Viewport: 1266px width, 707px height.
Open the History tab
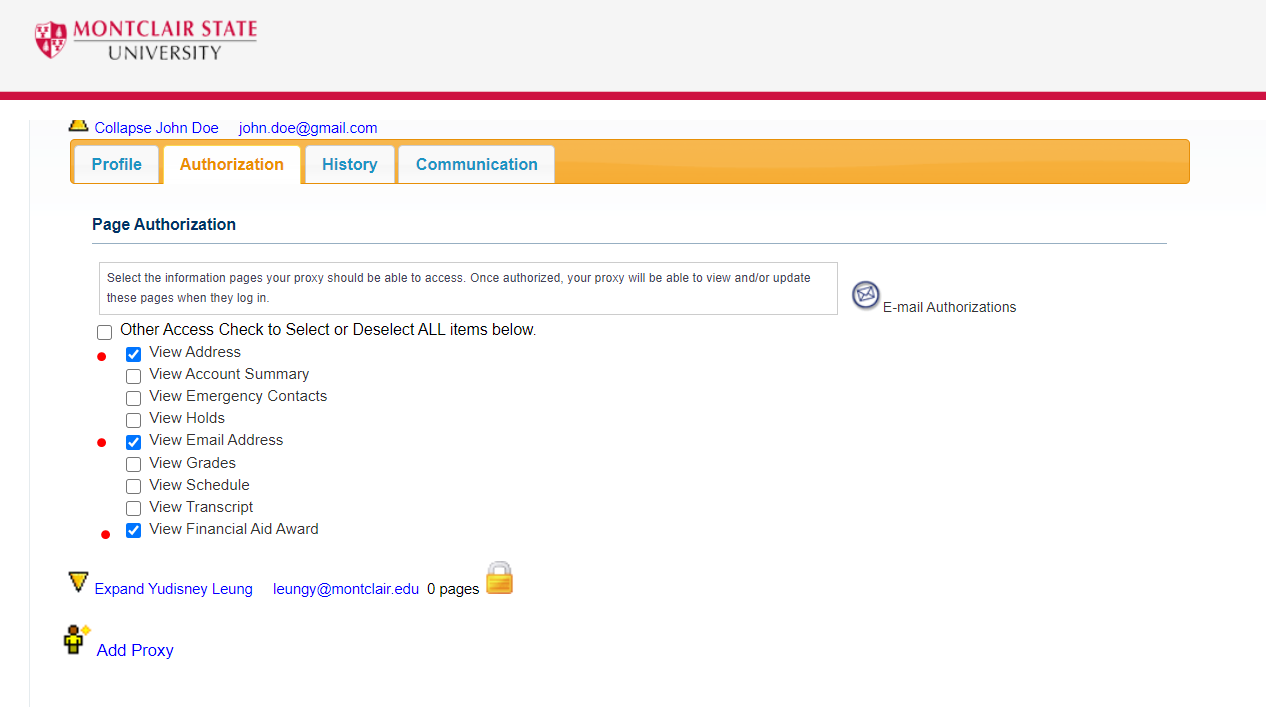(349, 164)
